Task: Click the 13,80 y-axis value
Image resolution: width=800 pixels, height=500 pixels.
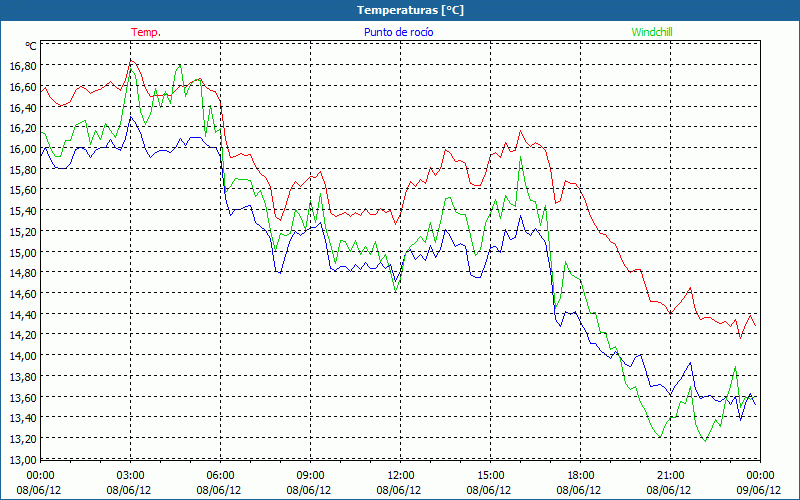Action: pos(23,377)
